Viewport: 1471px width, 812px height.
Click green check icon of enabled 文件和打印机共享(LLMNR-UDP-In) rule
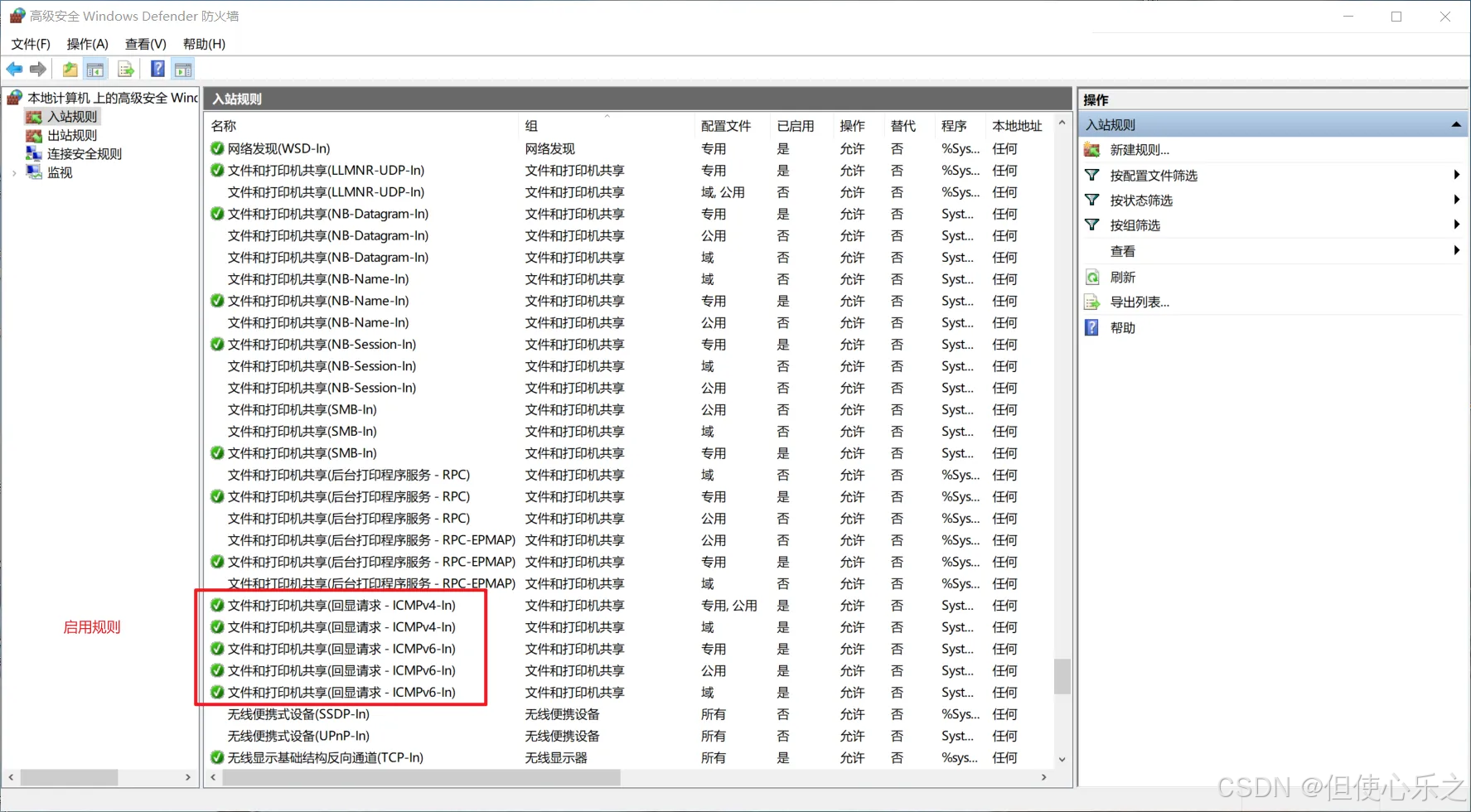[217, 170]
